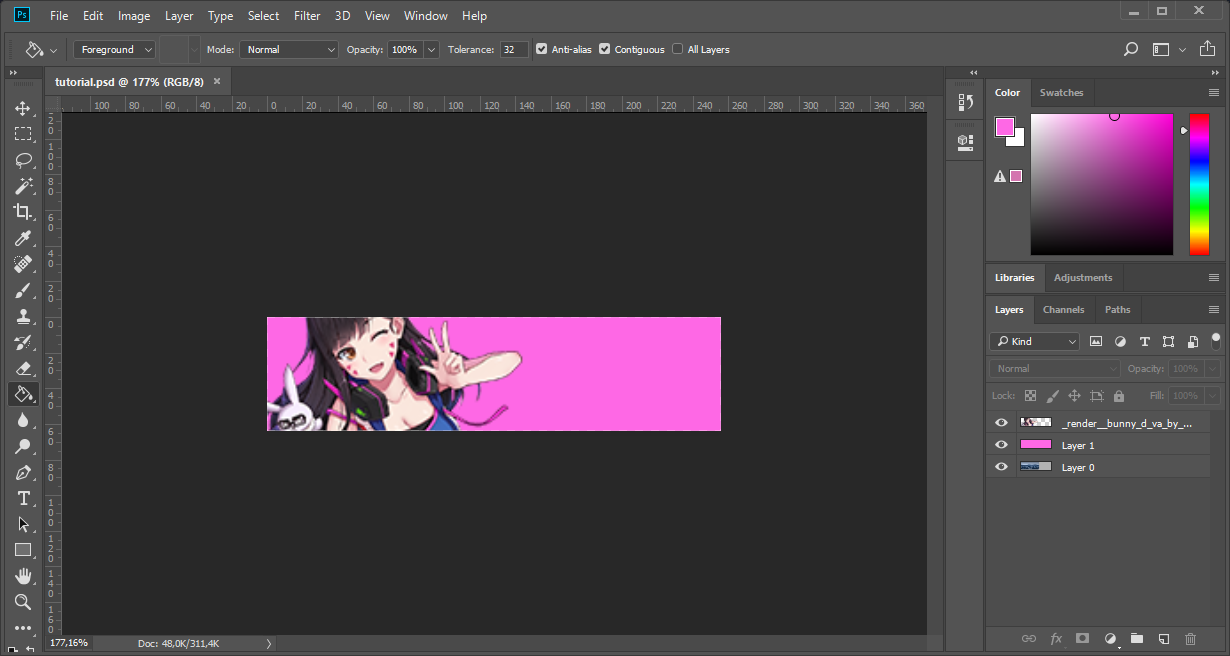Select the Horizontal Type tool
The image size is (1230, 656).
coord(22,498)
